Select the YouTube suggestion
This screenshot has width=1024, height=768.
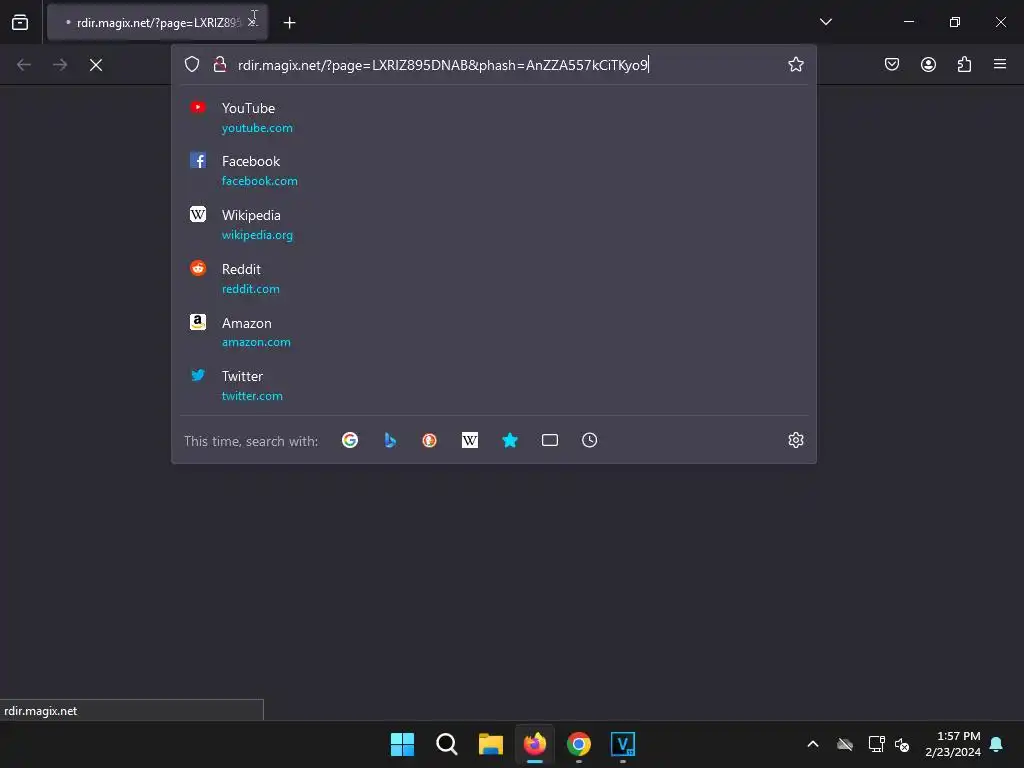[494, 118]
